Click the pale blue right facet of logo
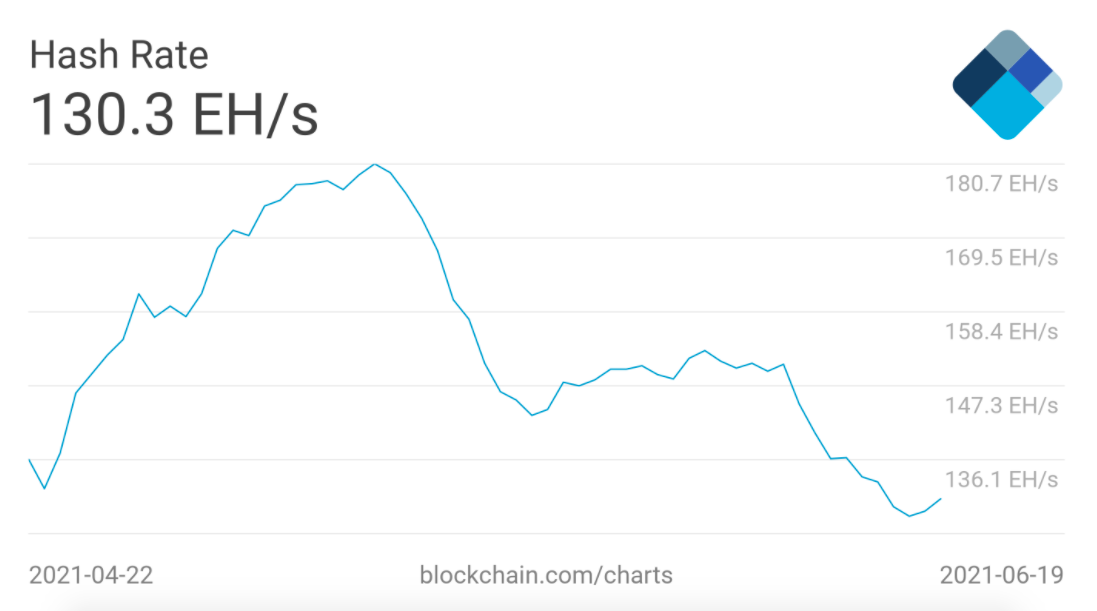1097x611 pixels. 1049,88
